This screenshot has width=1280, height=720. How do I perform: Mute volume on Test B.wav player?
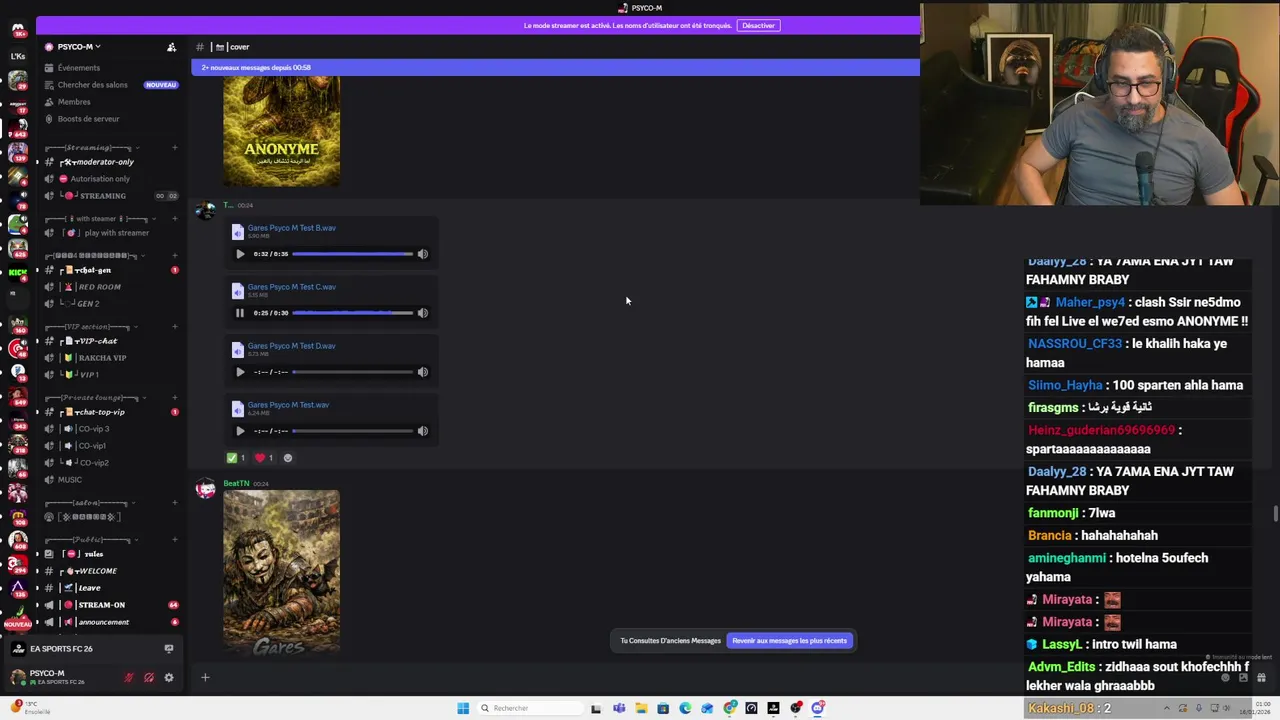[422, 254]
